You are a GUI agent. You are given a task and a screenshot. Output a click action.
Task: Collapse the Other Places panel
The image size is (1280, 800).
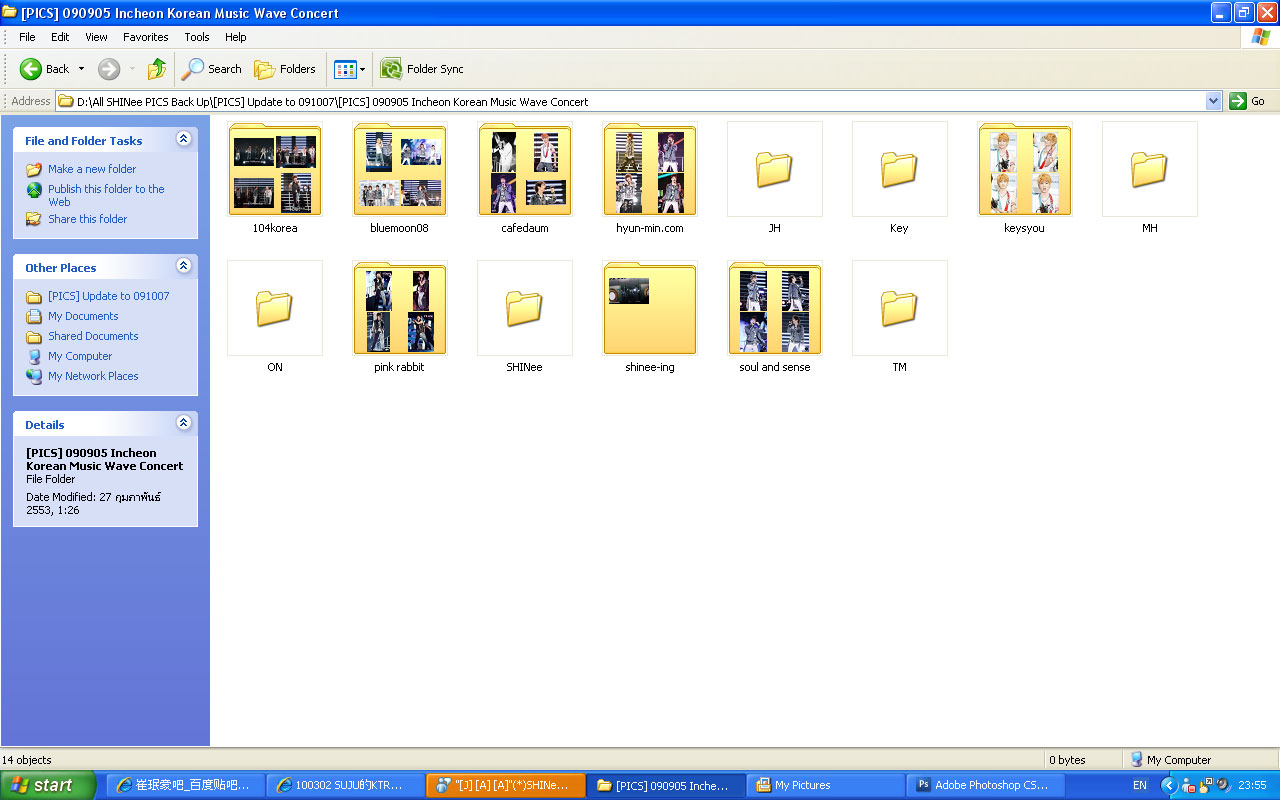(183, 266)
